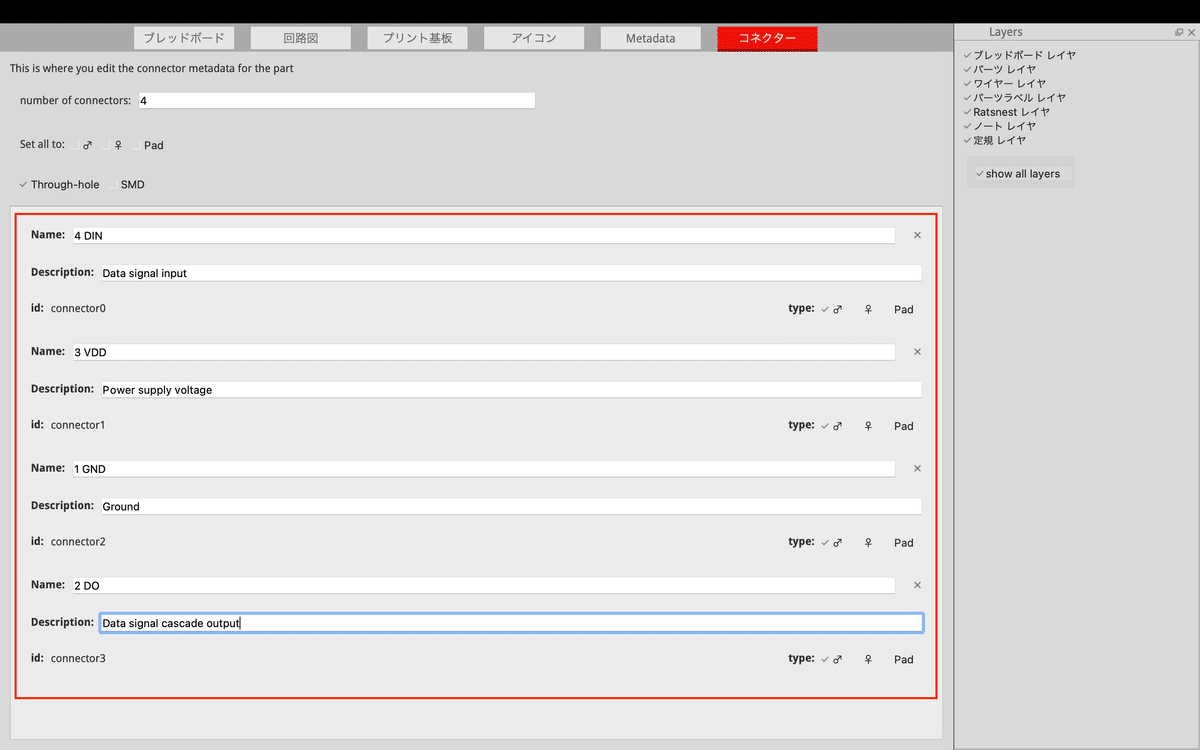Click the Name field containing 1 GND
The width and height of the screenshot is (1200, 750).
pos(484,469)
